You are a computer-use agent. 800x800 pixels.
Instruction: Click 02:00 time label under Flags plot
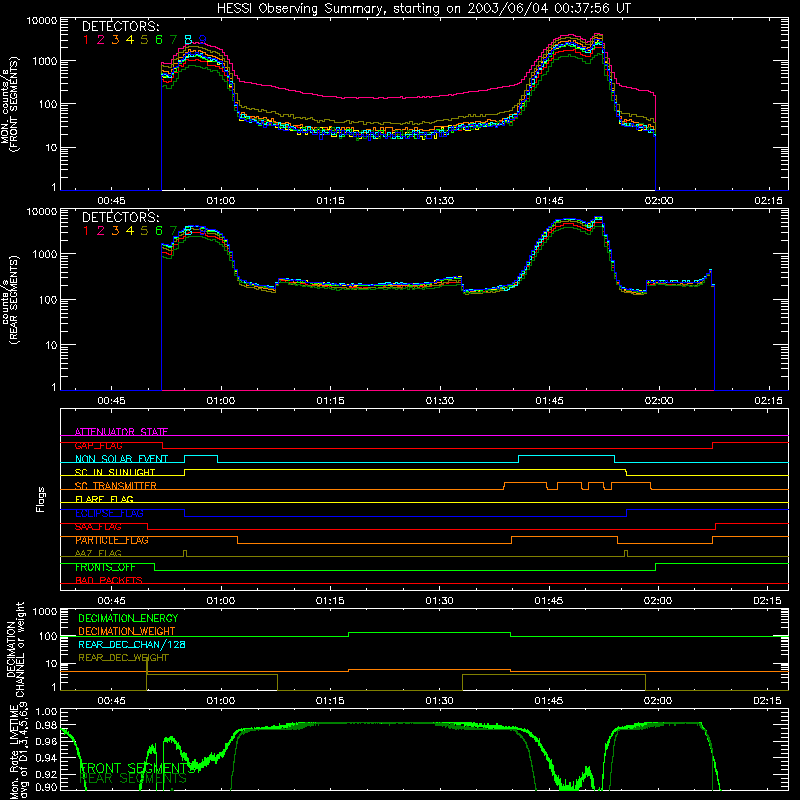pos(658,601)
